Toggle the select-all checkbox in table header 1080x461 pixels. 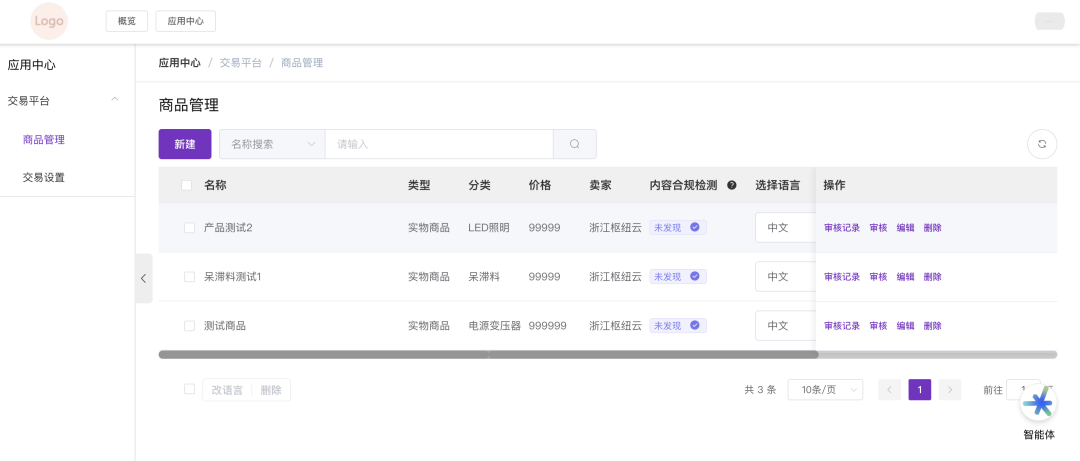186,186
